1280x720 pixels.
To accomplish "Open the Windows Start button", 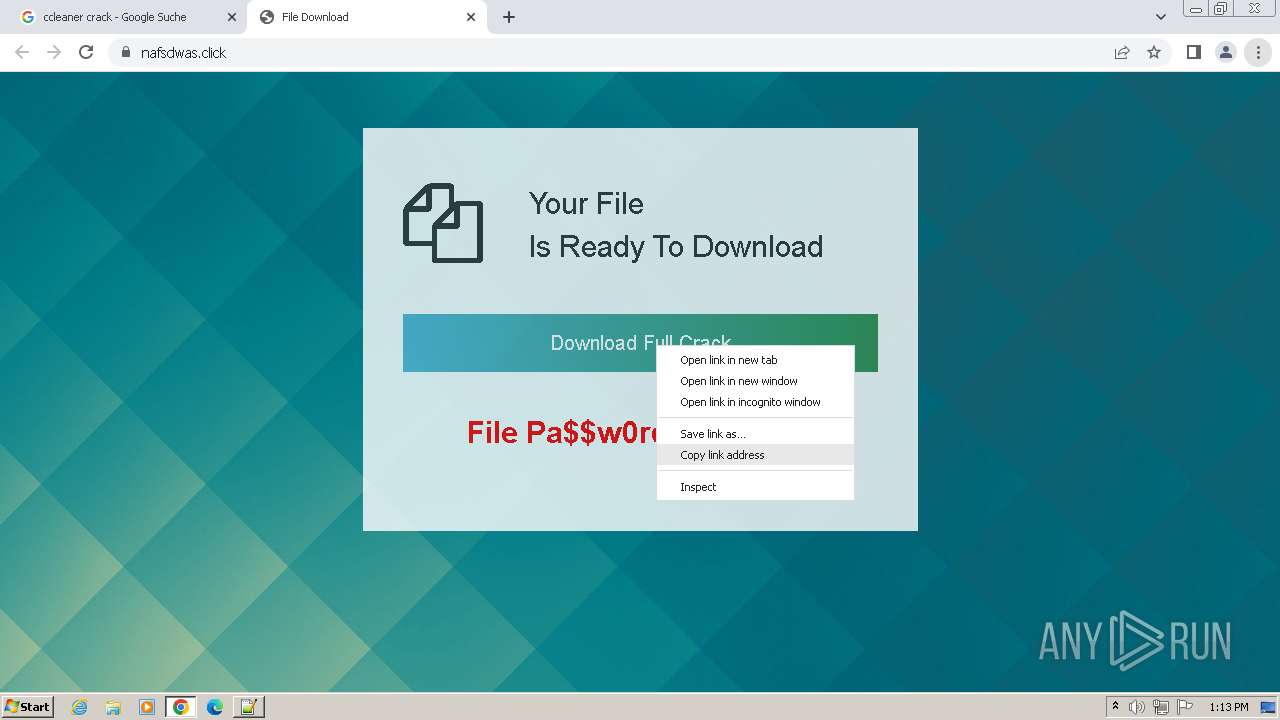I will pyautogui.click(x=28, y=707).
